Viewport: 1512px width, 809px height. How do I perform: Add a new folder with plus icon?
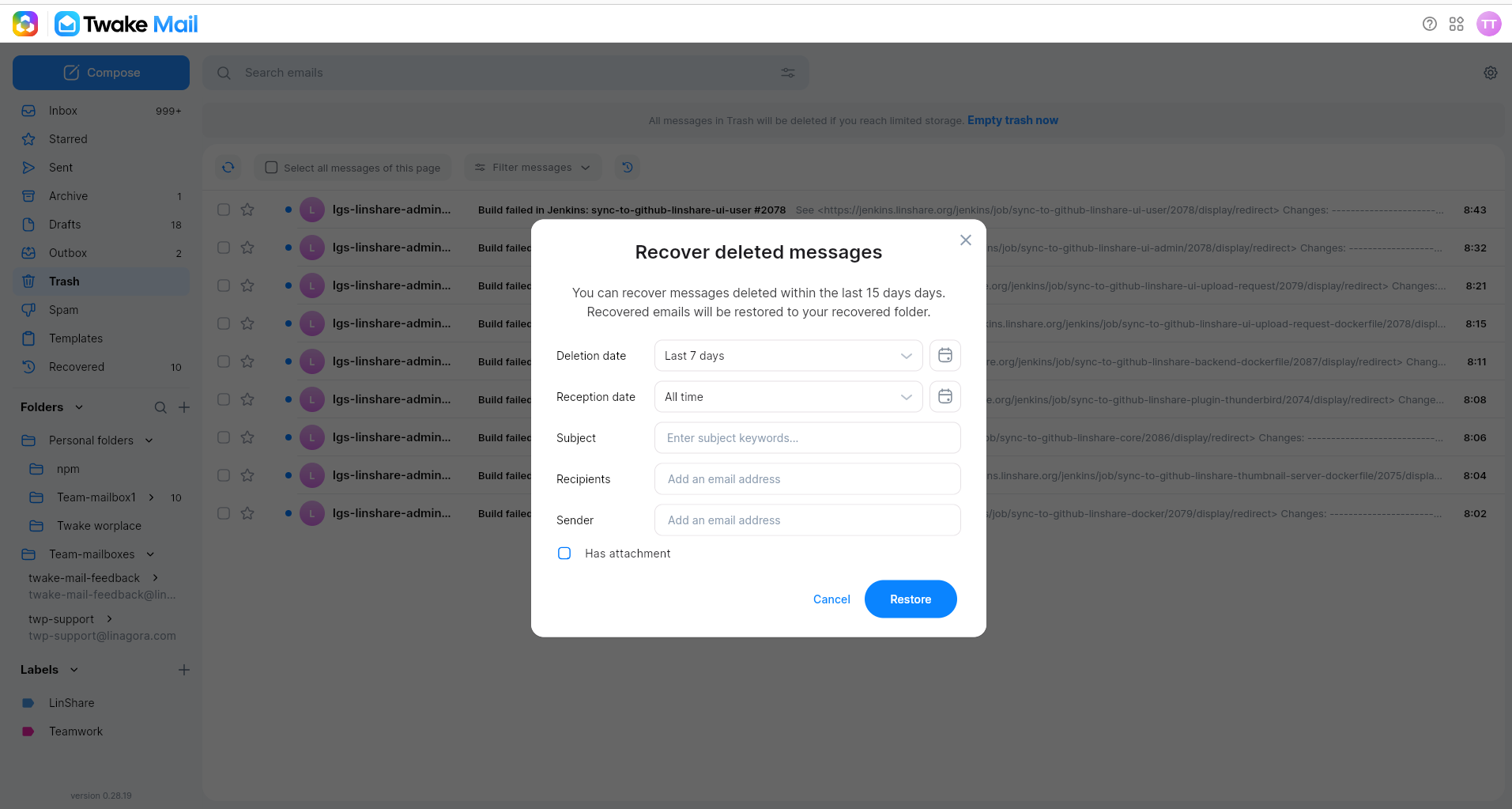tap(184, 407)
